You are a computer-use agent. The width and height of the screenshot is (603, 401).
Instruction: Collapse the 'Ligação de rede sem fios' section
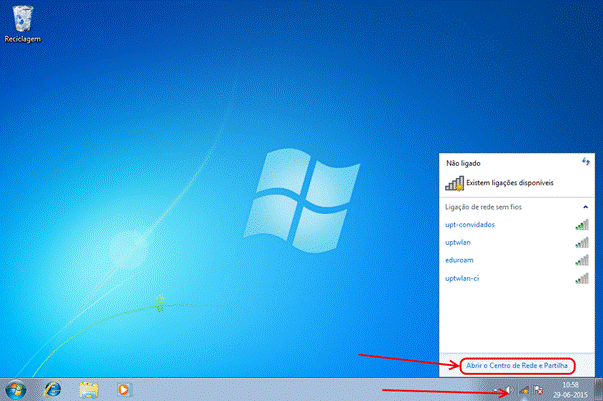pos(585,207)
